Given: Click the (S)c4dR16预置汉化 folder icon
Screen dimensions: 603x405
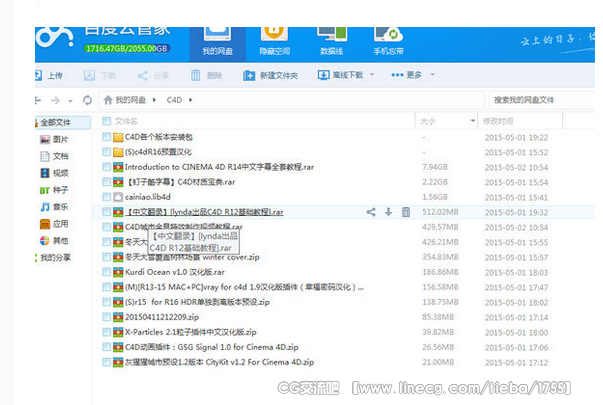Looking at the screenshot, I should coord(118,152).
